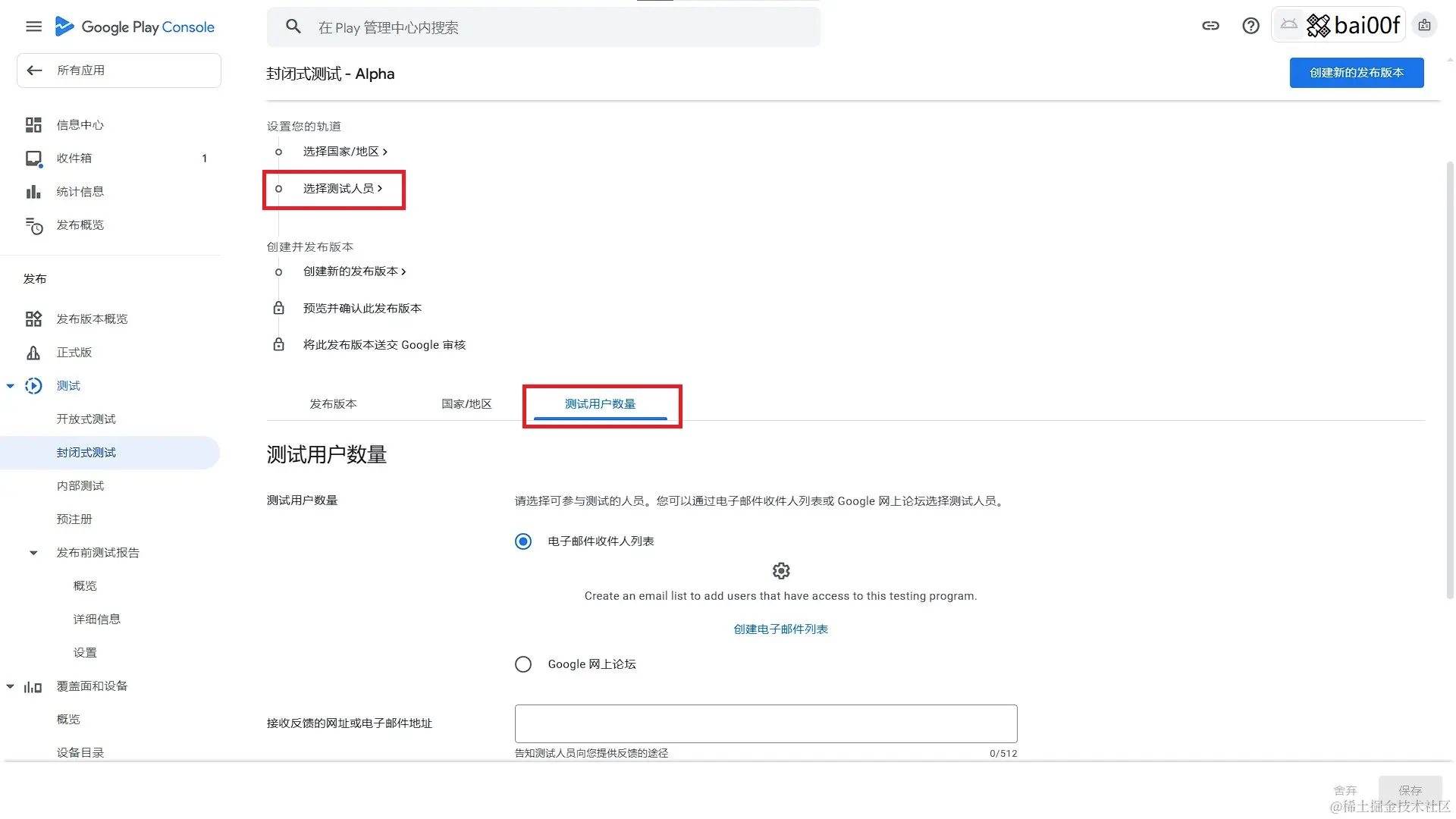Select 电子邮件收件人列表 radio button
The image size is (1456, 819).
point(523,541)
